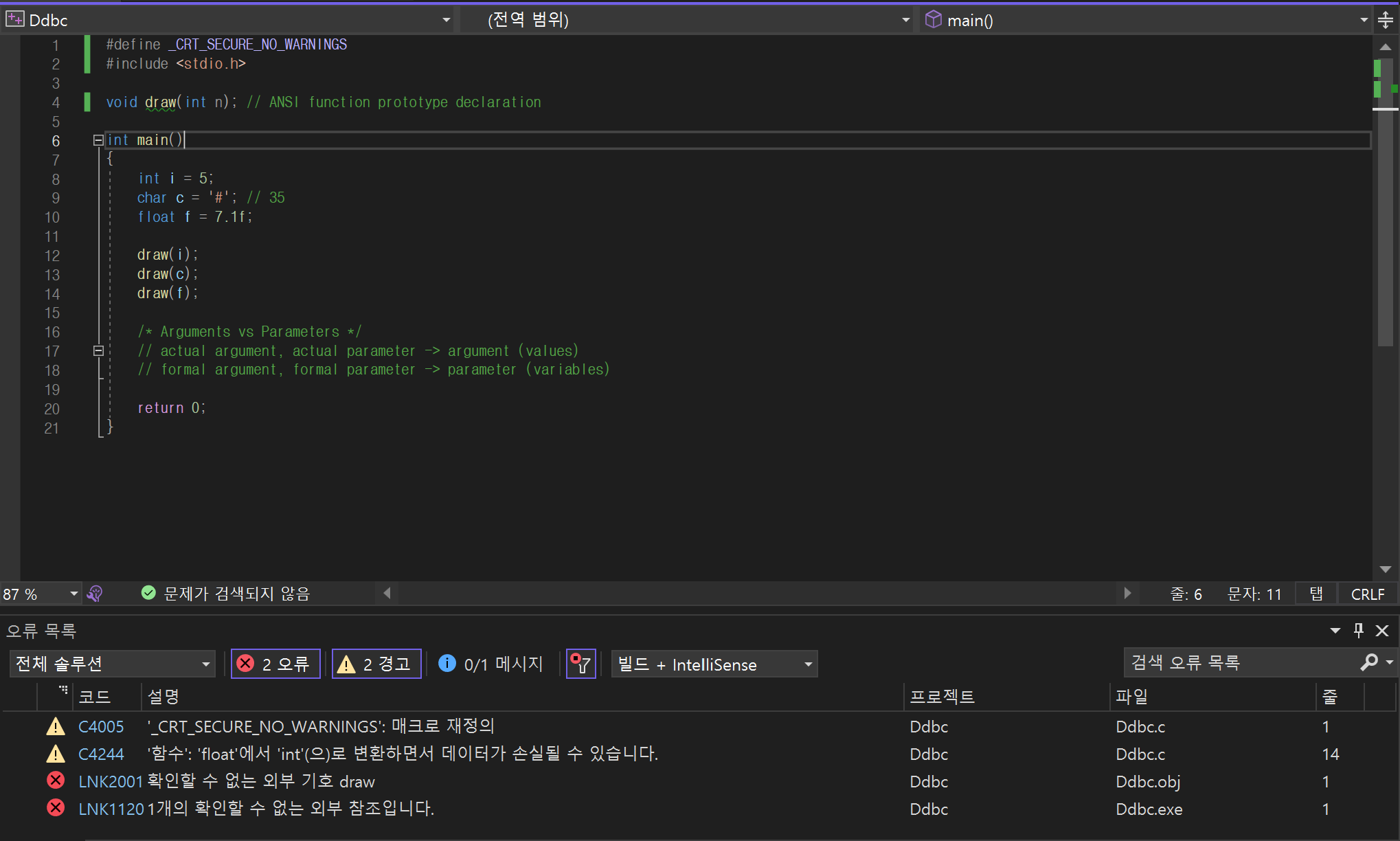Open the 87 % zoom level dropdown
This screenshot has height=841, width=1400.
[x=74, y=594]
